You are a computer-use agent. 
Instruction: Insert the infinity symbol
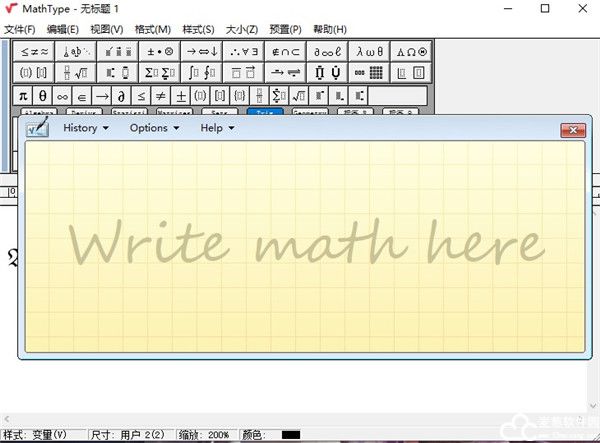tap(64, 96)
